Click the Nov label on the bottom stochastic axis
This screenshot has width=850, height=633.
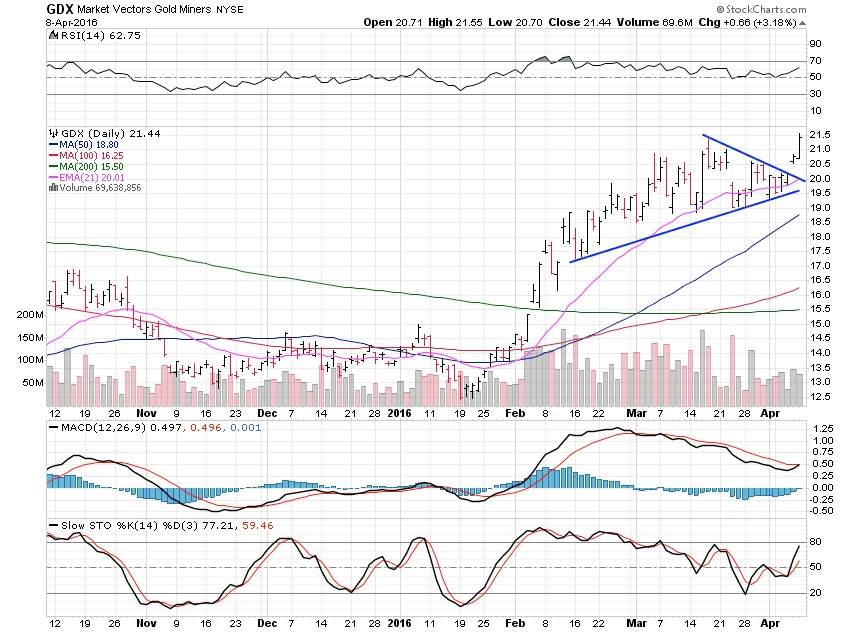pos(146,623)
